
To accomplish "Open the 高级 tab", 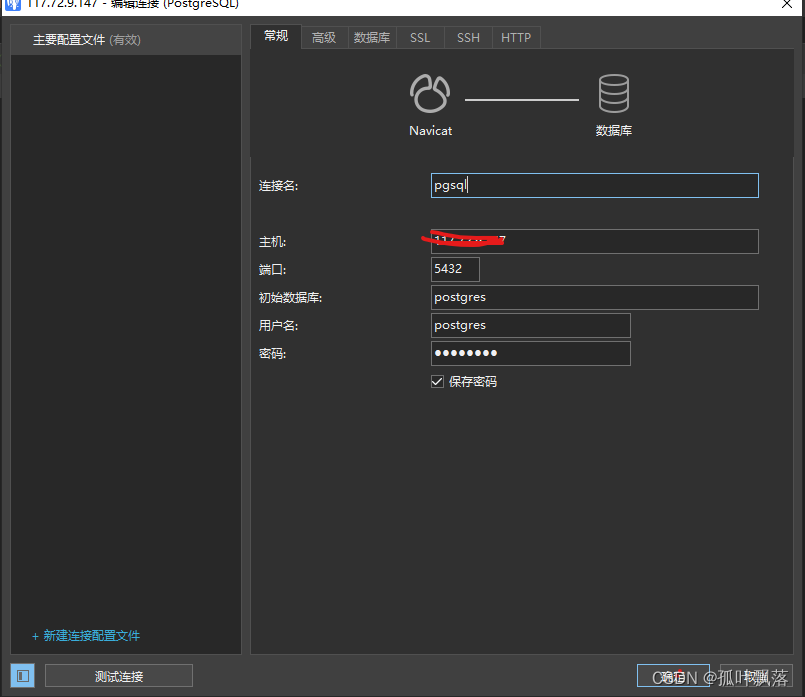I will (x=324, y=37).
